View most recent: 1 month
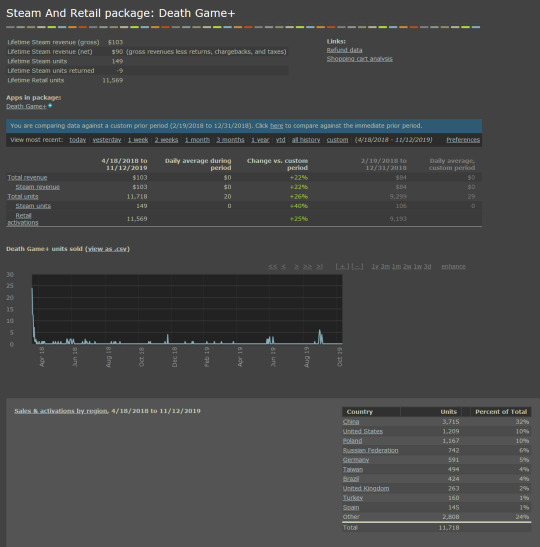 click(x=197, y=140)
